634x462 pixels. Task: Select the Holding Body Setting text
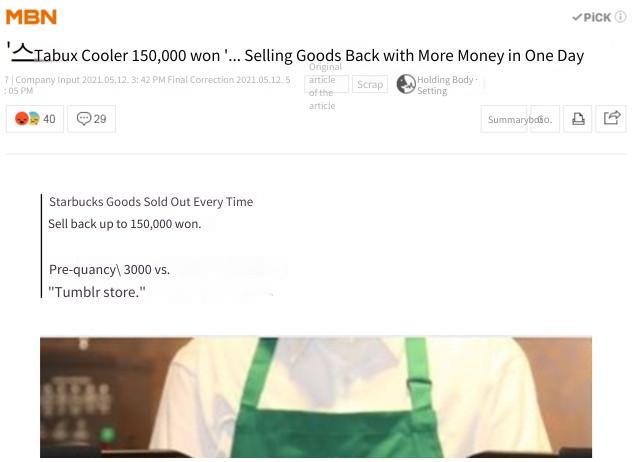tap(446, 85)
